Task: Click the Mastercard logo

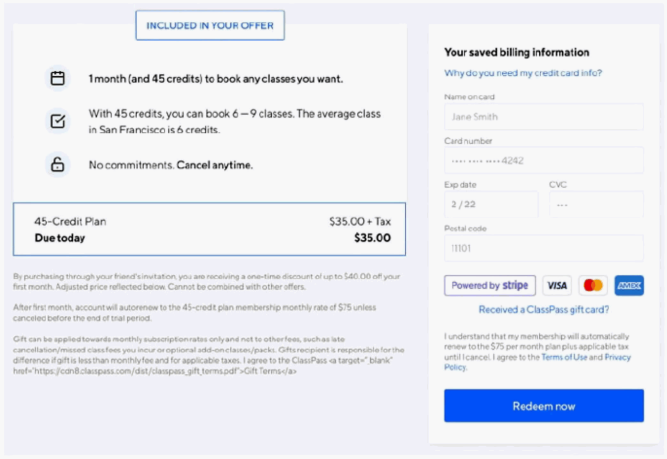Action: click(x=593, y=286)
